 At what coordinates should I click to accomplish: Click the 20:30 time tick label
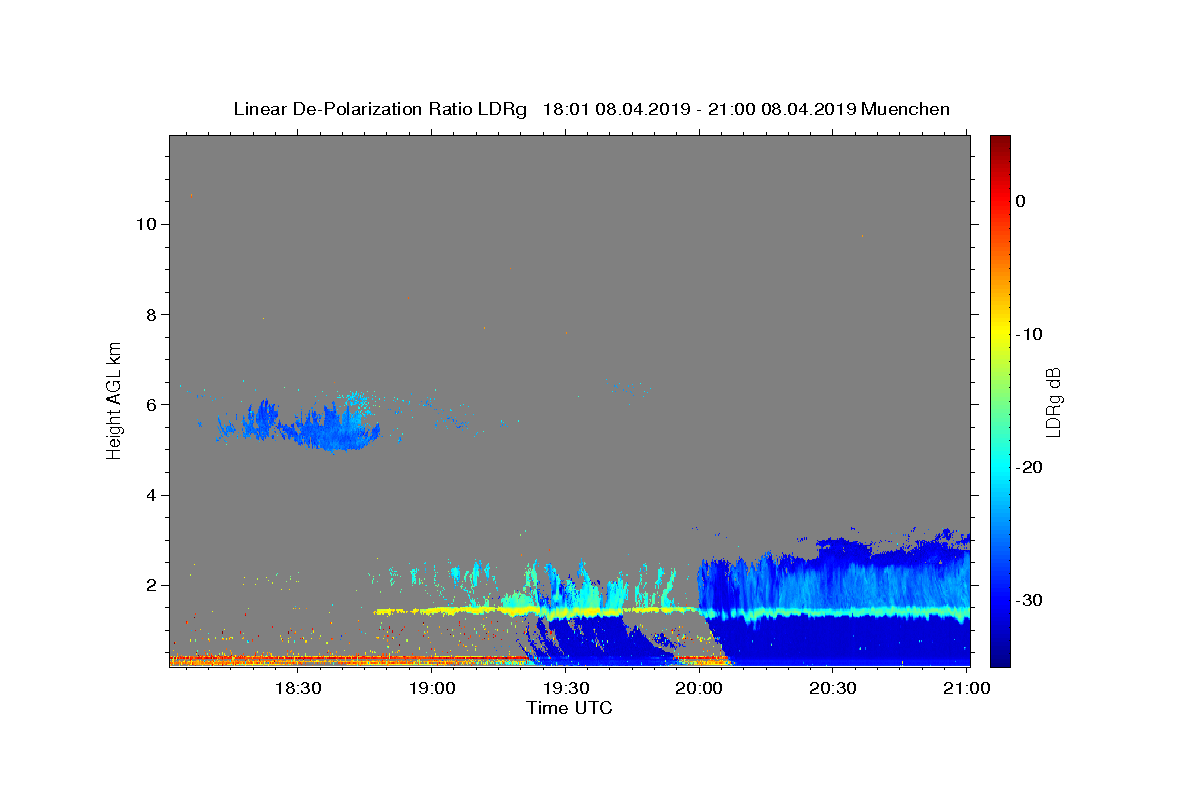coord(832,688)
